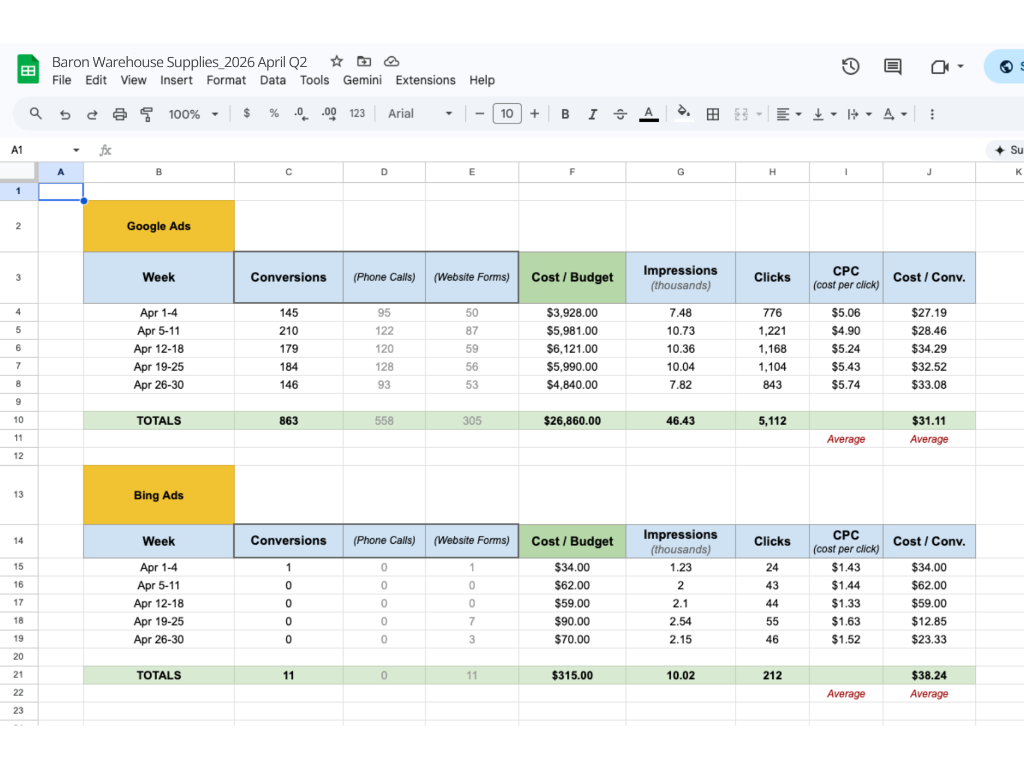The width and height of the screenshot is (1024, 768).
Task: Open the Edit menu
Action: (95, 80)
